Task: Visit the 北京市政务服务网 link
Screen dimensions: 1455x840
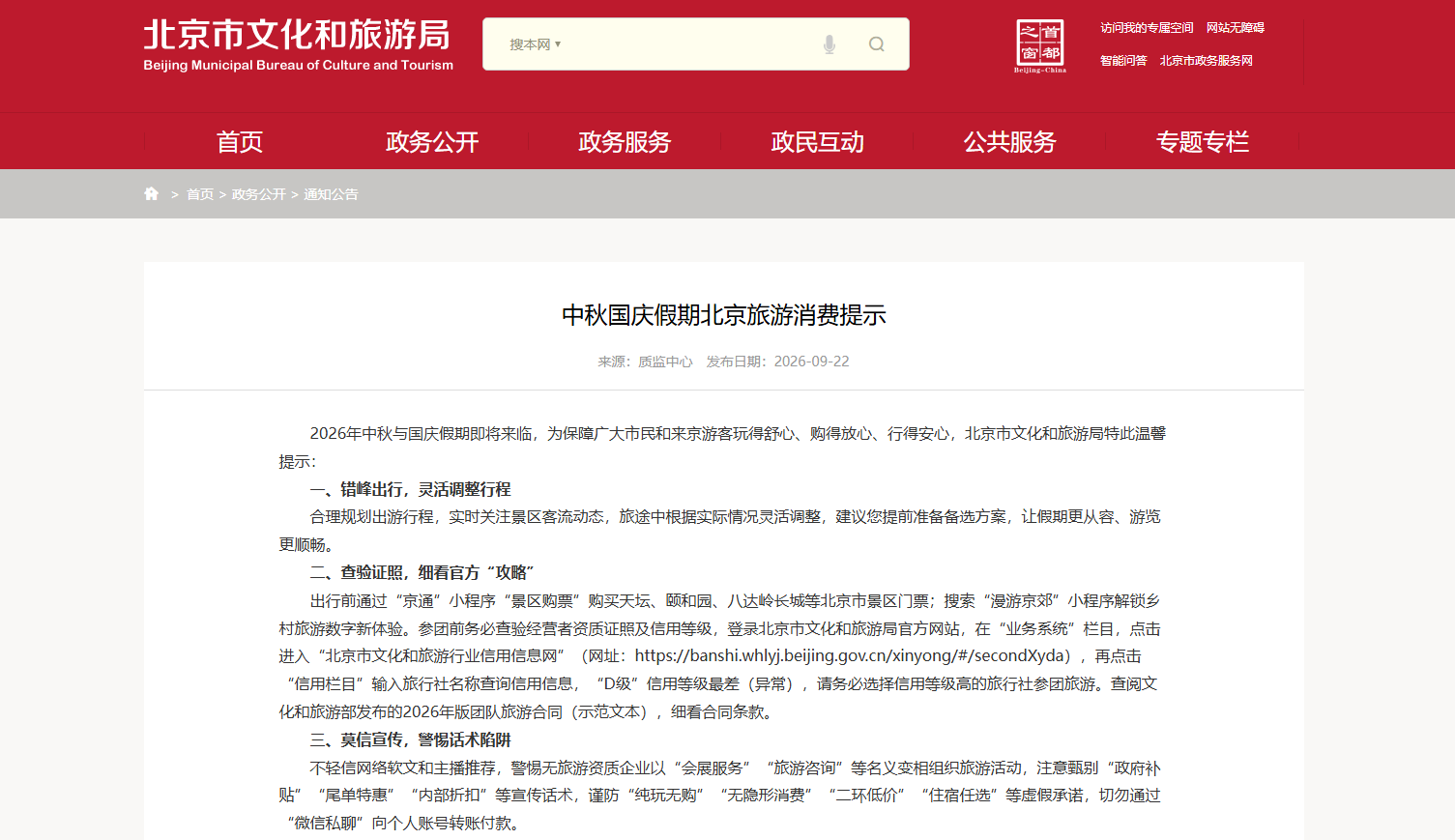Action: (x=1207, y=61)
